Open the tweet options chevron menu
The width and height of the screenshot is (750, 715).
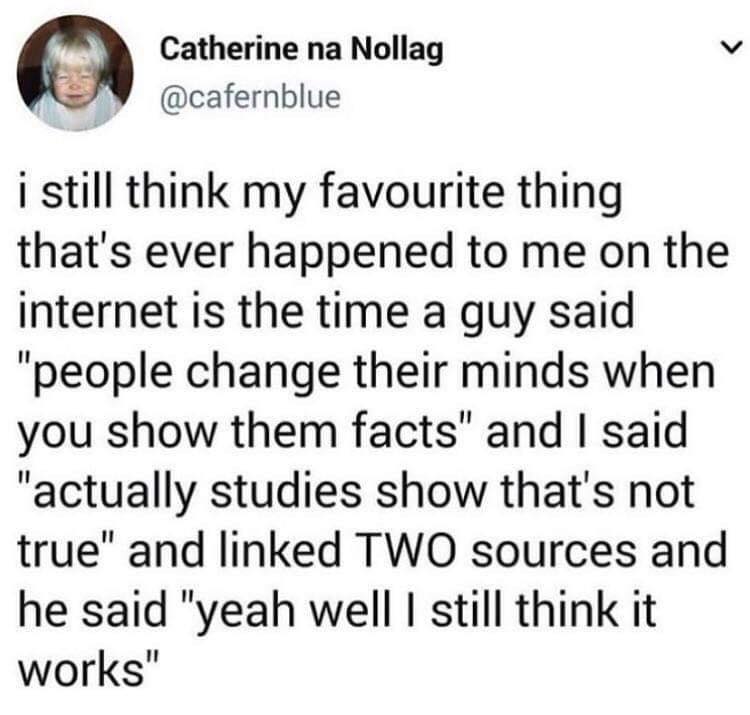coord(728,48)
